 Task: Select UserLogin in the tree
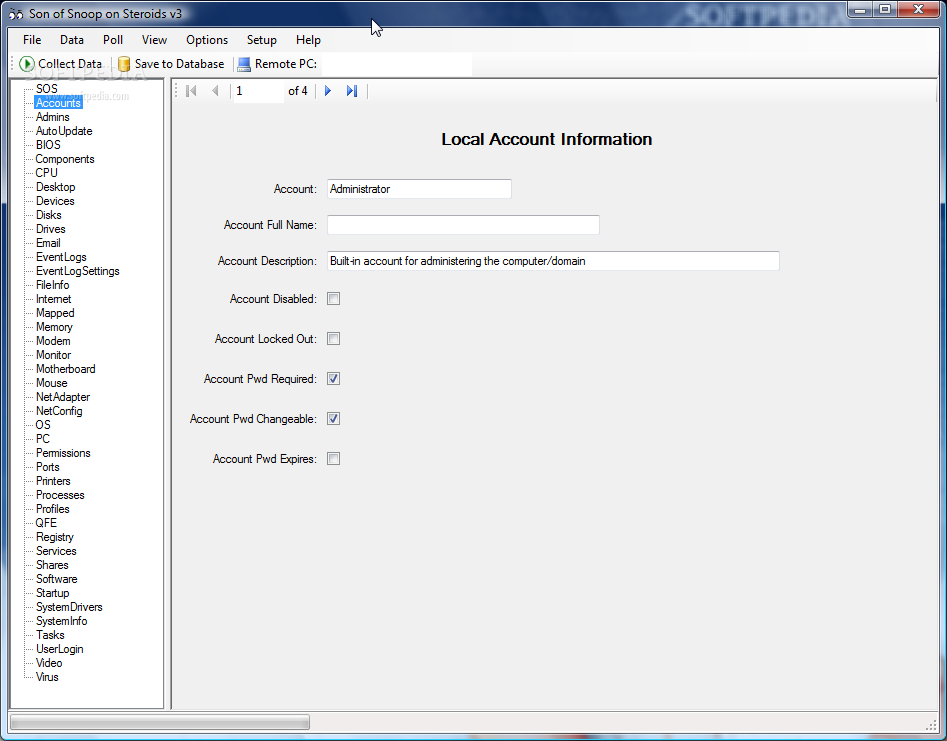[60, 649]
